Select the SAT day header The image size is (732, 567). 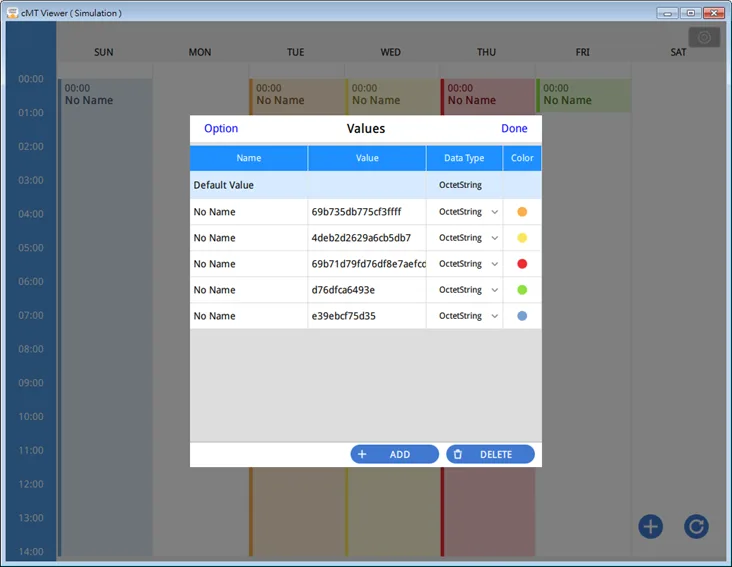pos(678,52)
